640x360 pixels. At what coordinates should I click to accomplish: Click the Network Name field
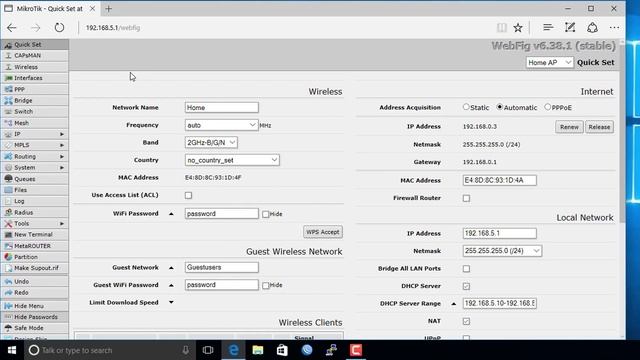[x=221, y=107]
